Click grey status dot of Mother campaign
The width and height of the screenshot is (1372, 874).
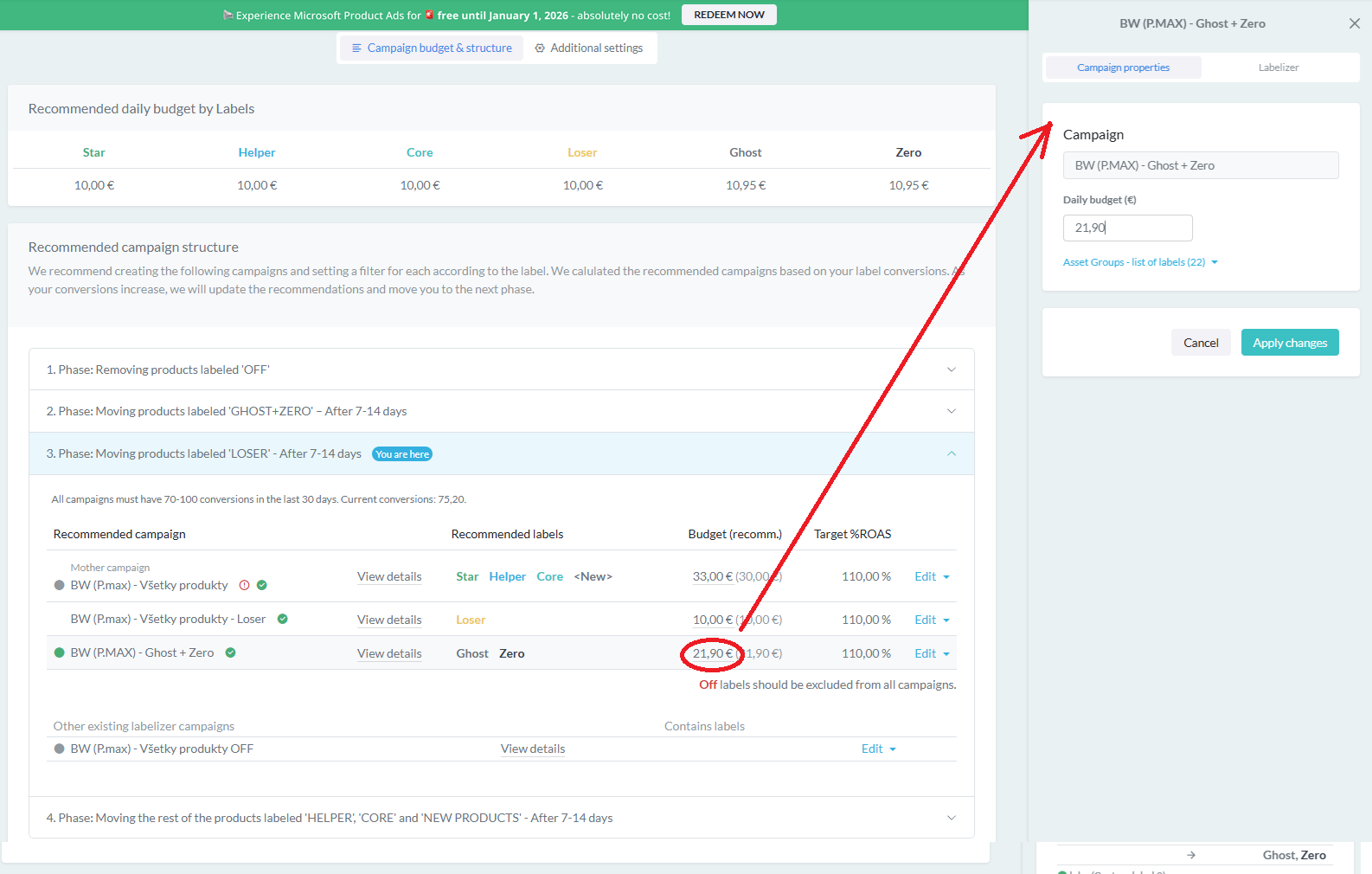click(60, 585)
